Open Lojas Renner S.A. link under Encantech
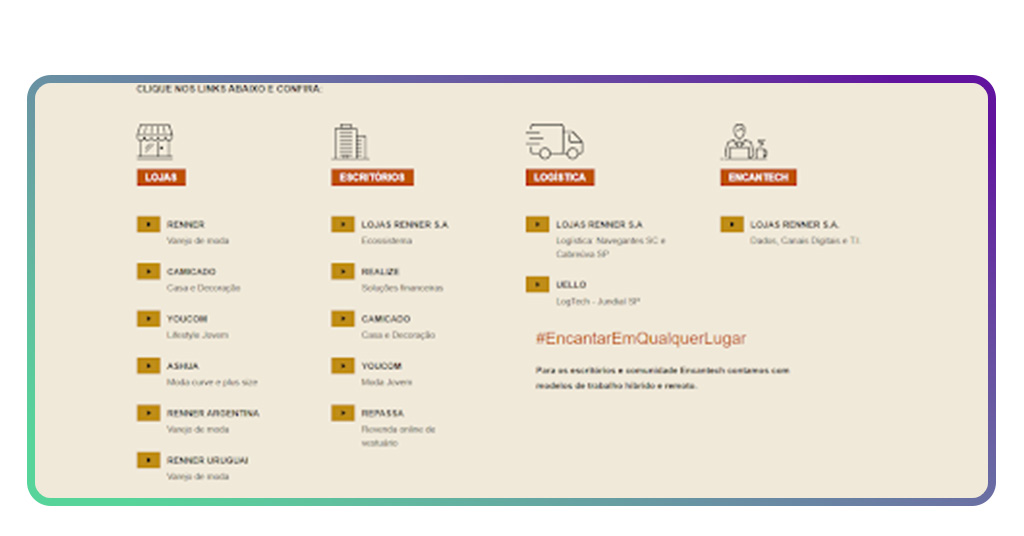Image resolution: width=1024 pixels, height=536 pixels. (x=795, y=225)
